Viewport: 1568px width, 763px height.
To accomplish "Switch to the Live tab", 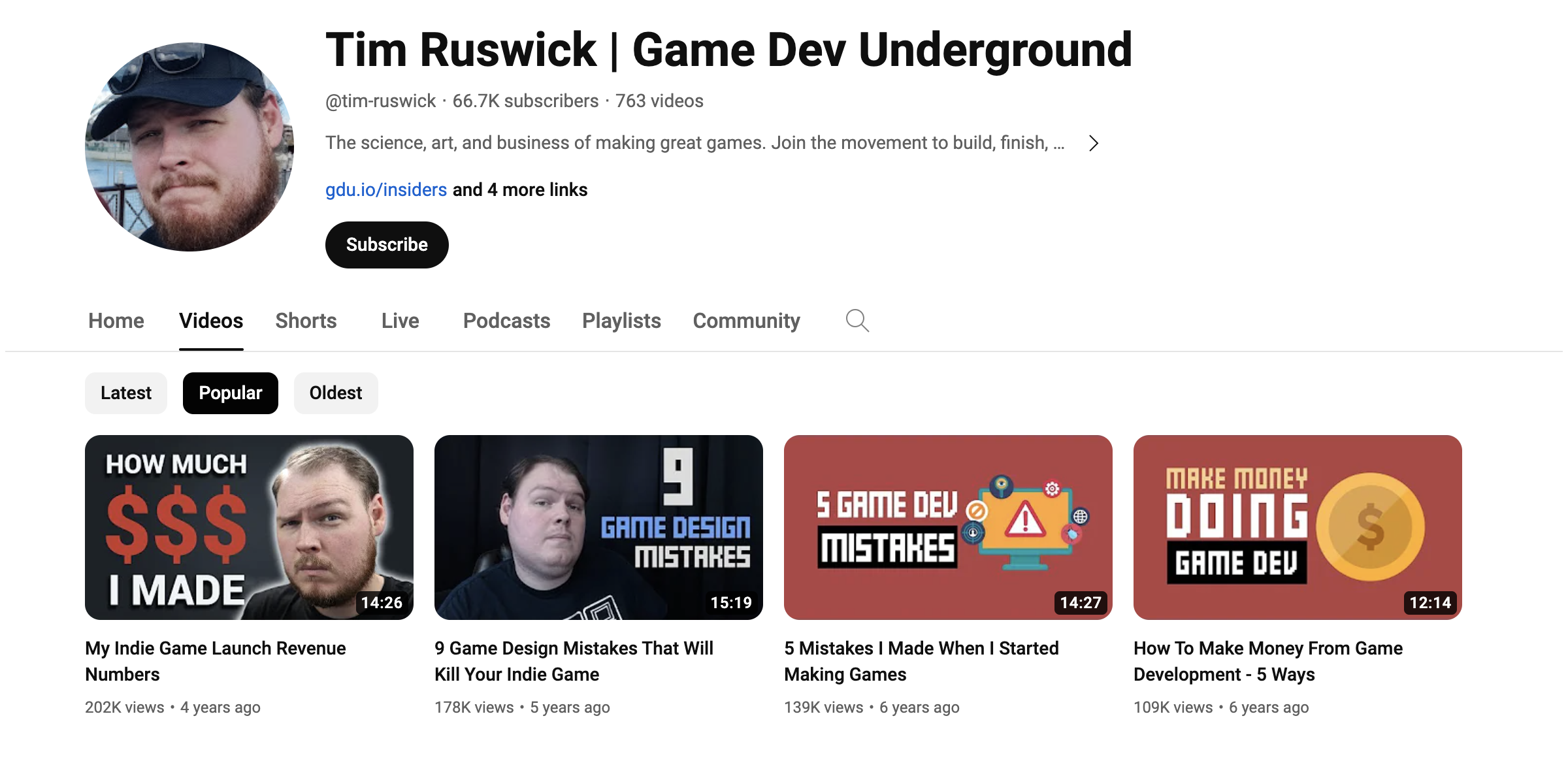I will pos(399,321).
